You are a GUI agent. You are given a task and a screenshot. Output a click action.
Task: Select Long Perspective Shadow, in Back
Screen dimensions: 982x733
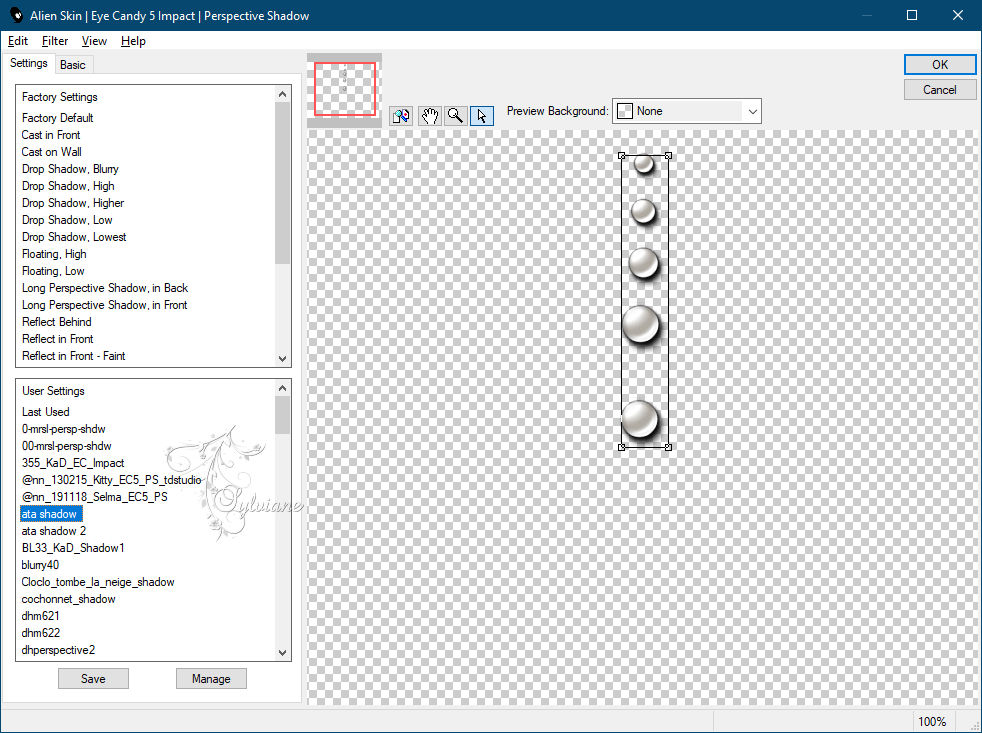tap(105, 288)
